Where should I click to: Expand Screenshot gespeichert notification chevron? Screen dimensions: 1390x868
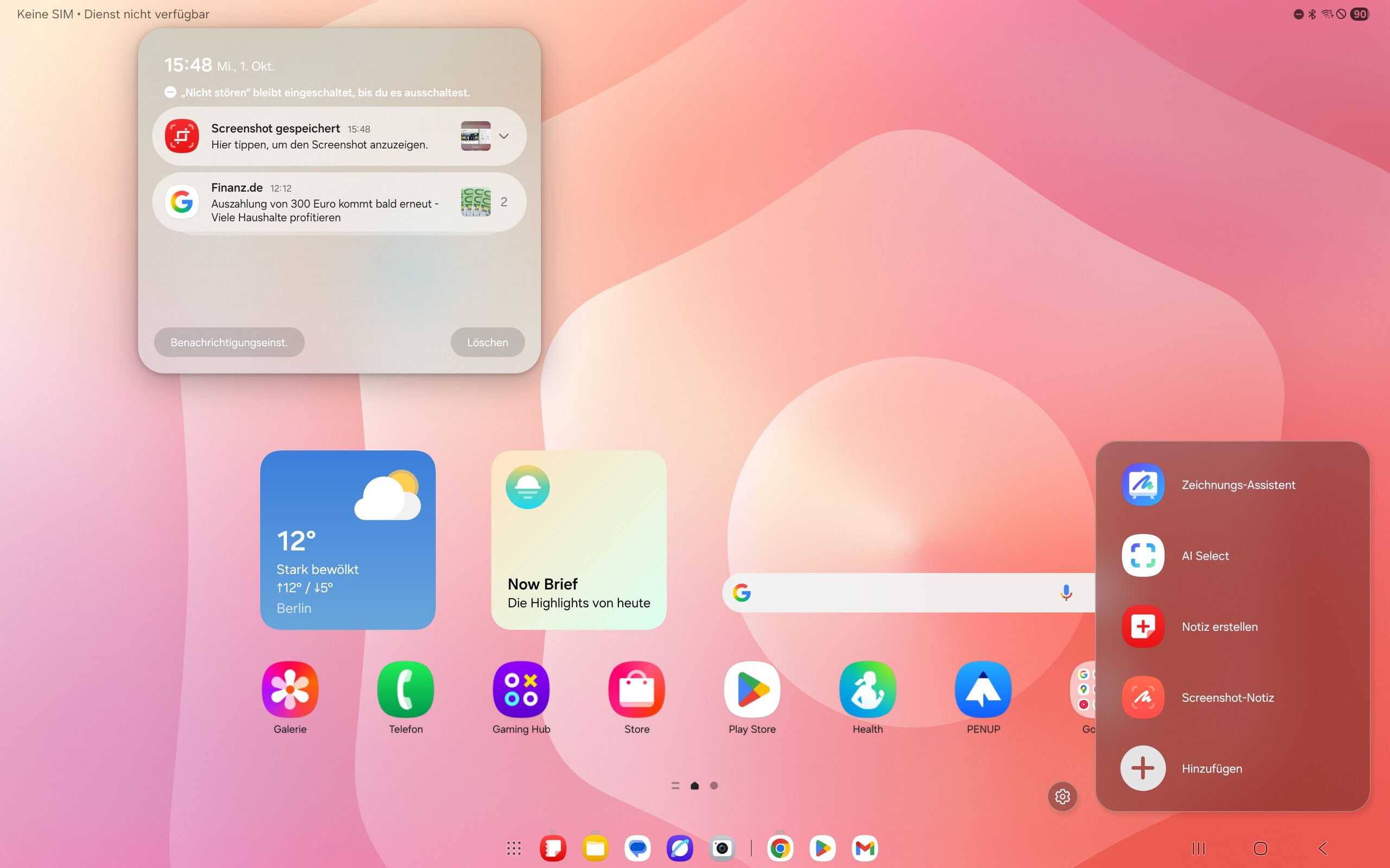click(503, 136)
